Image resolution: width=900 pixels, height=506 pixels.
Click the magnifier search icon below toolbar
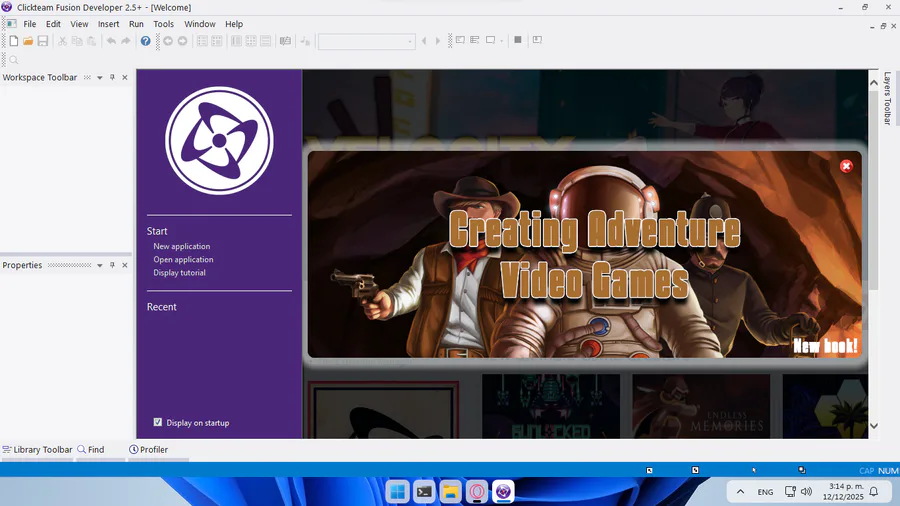(x=14, y=60)
